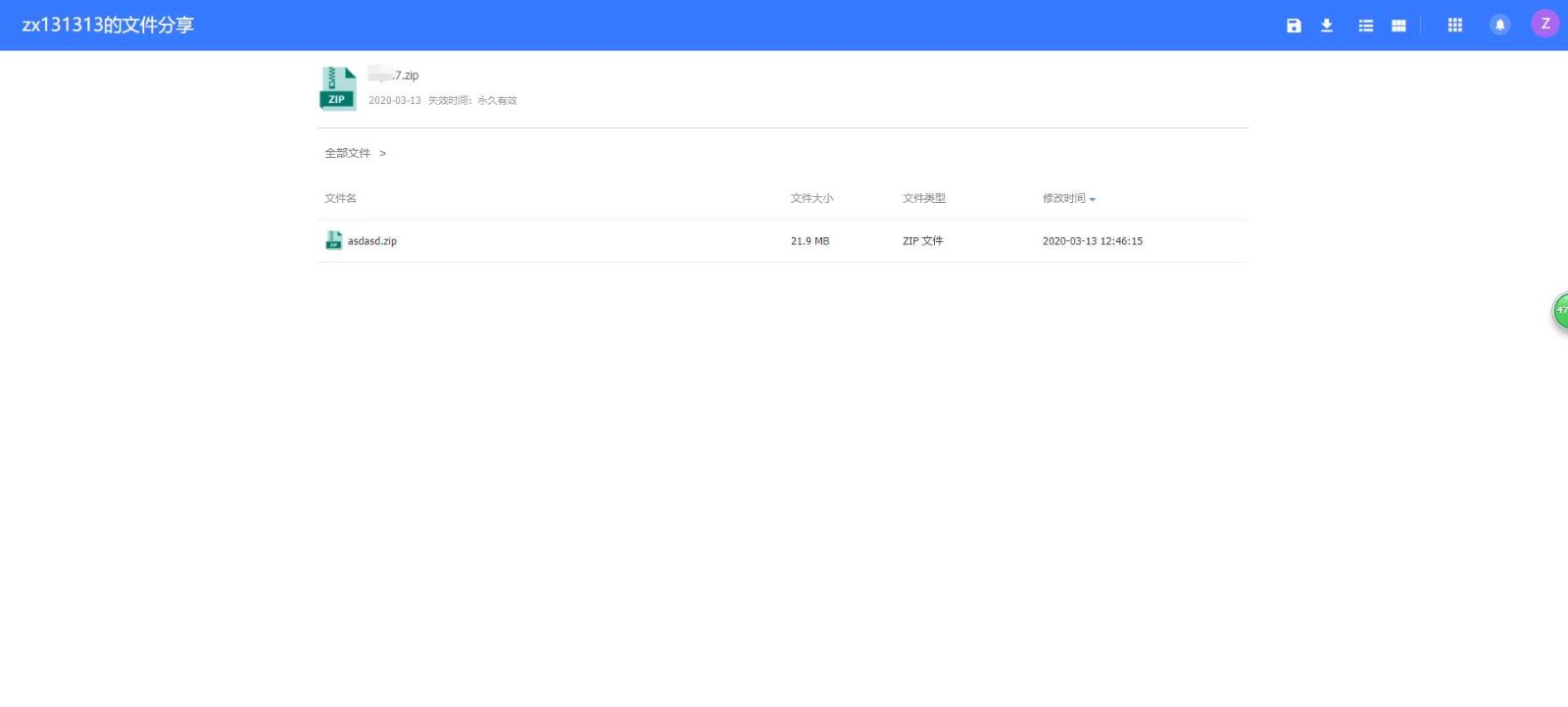Image resolution: width=1568 pixels, height=707 pixels.
Task: Click the large ZIP file icon
Action: 337,88
